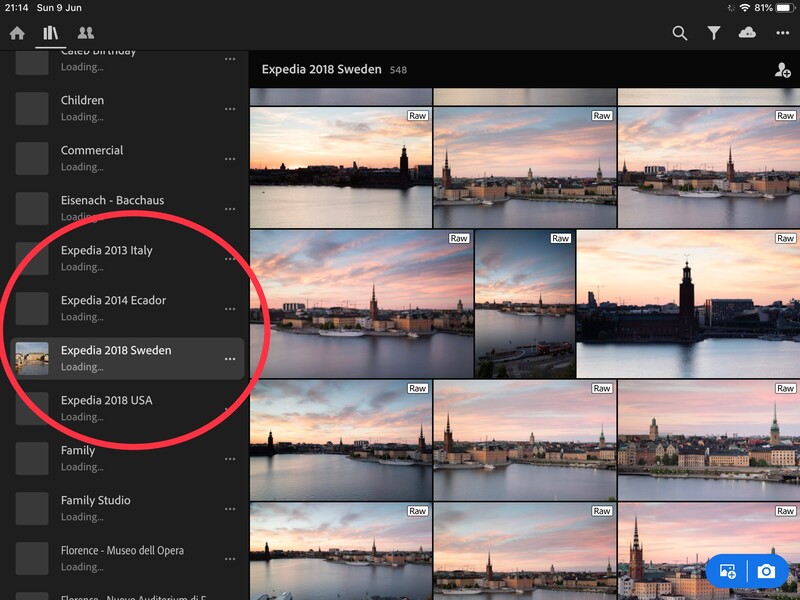Open options for Eisenach - Bacchaus album
This screenshot has width=800, height=600.
point(230,209)
